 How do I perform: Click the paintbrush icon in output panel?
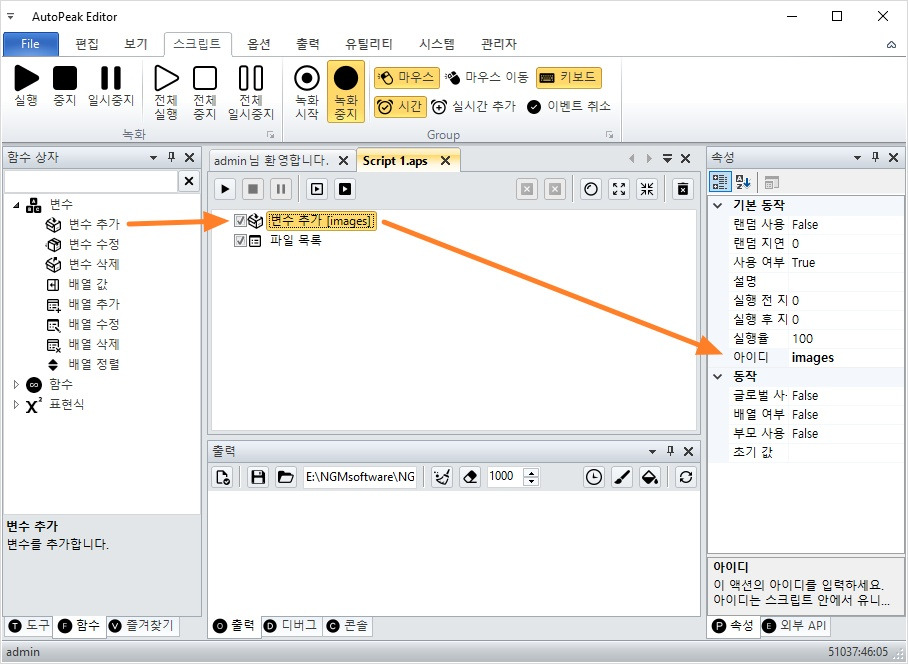622,477
